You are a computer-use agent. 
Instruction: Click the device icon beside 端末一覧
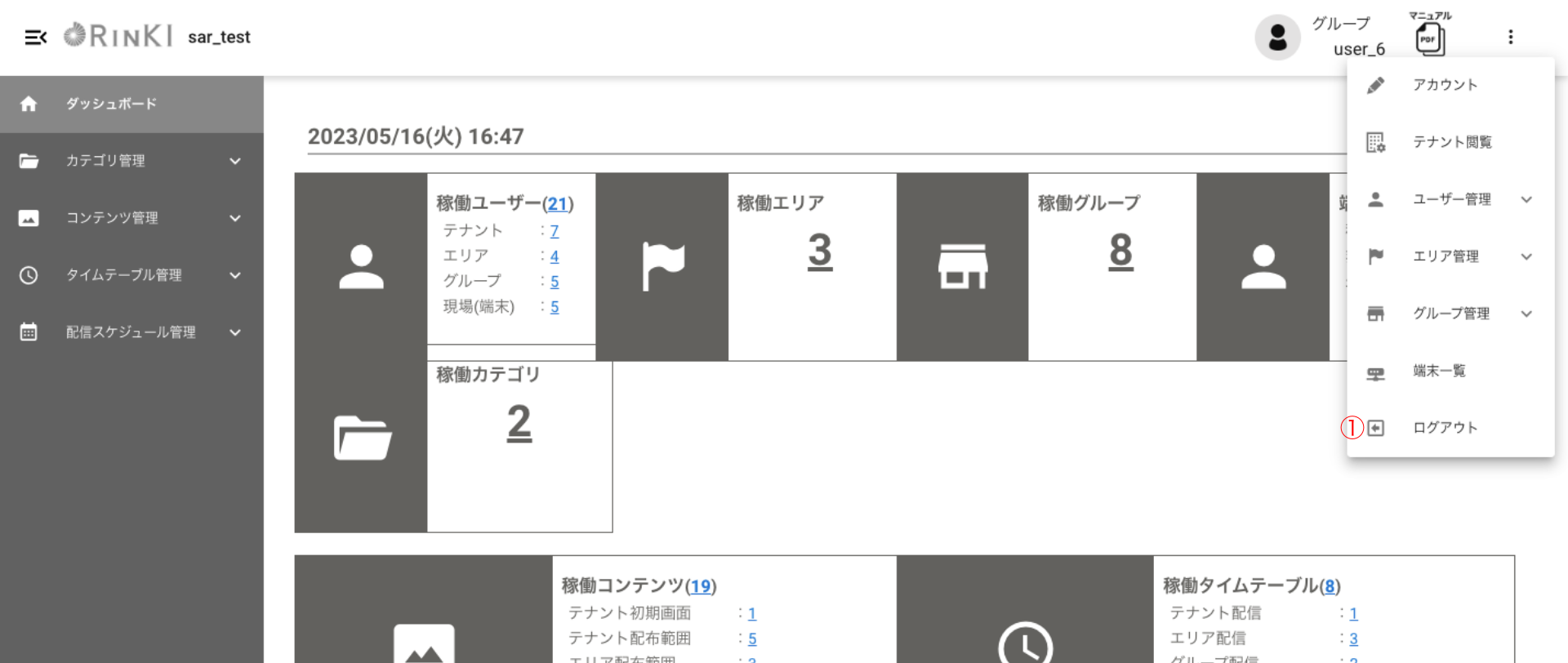[x=1375, y=372]
